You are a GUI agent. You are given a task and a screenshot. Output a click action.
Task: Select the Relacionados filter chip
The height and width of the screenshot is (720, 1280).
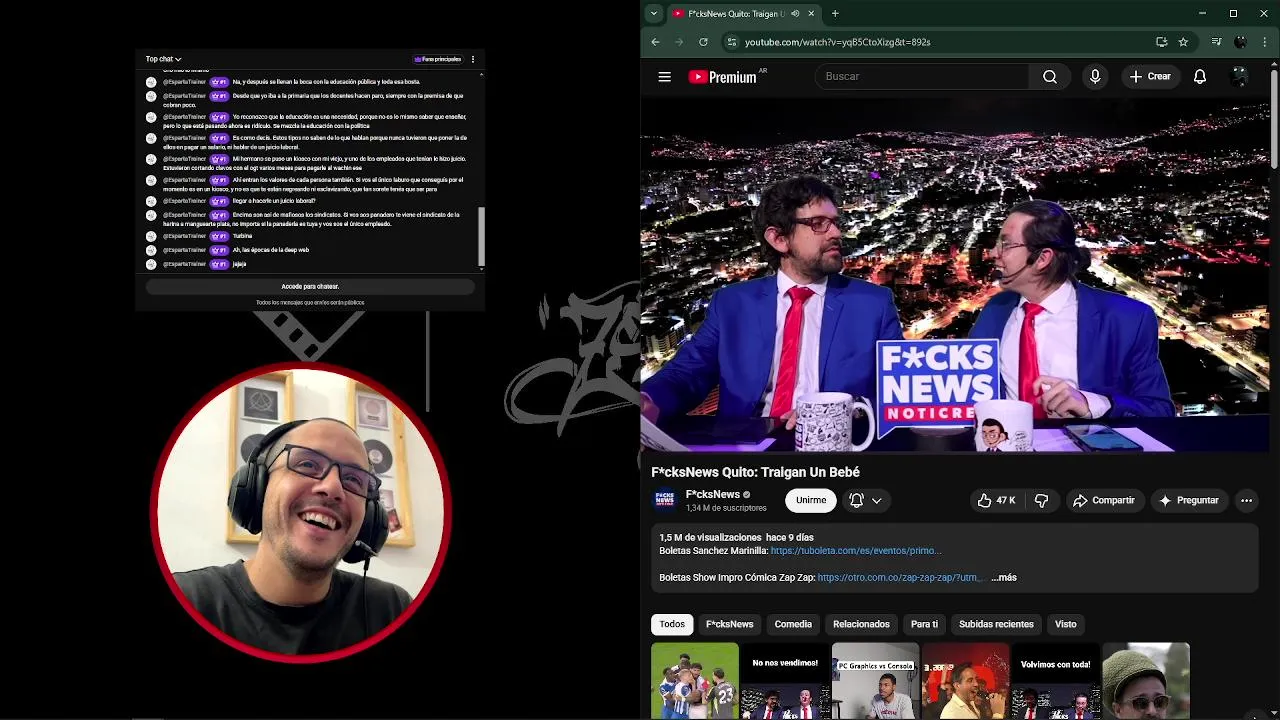(861, 624)
